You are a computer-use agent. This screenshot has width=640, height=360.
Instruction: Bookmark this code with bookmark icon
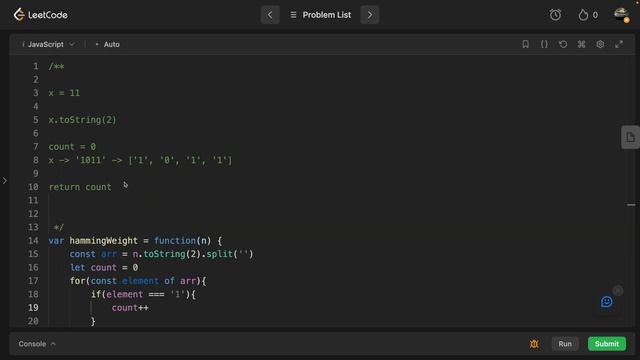(525, 44)
